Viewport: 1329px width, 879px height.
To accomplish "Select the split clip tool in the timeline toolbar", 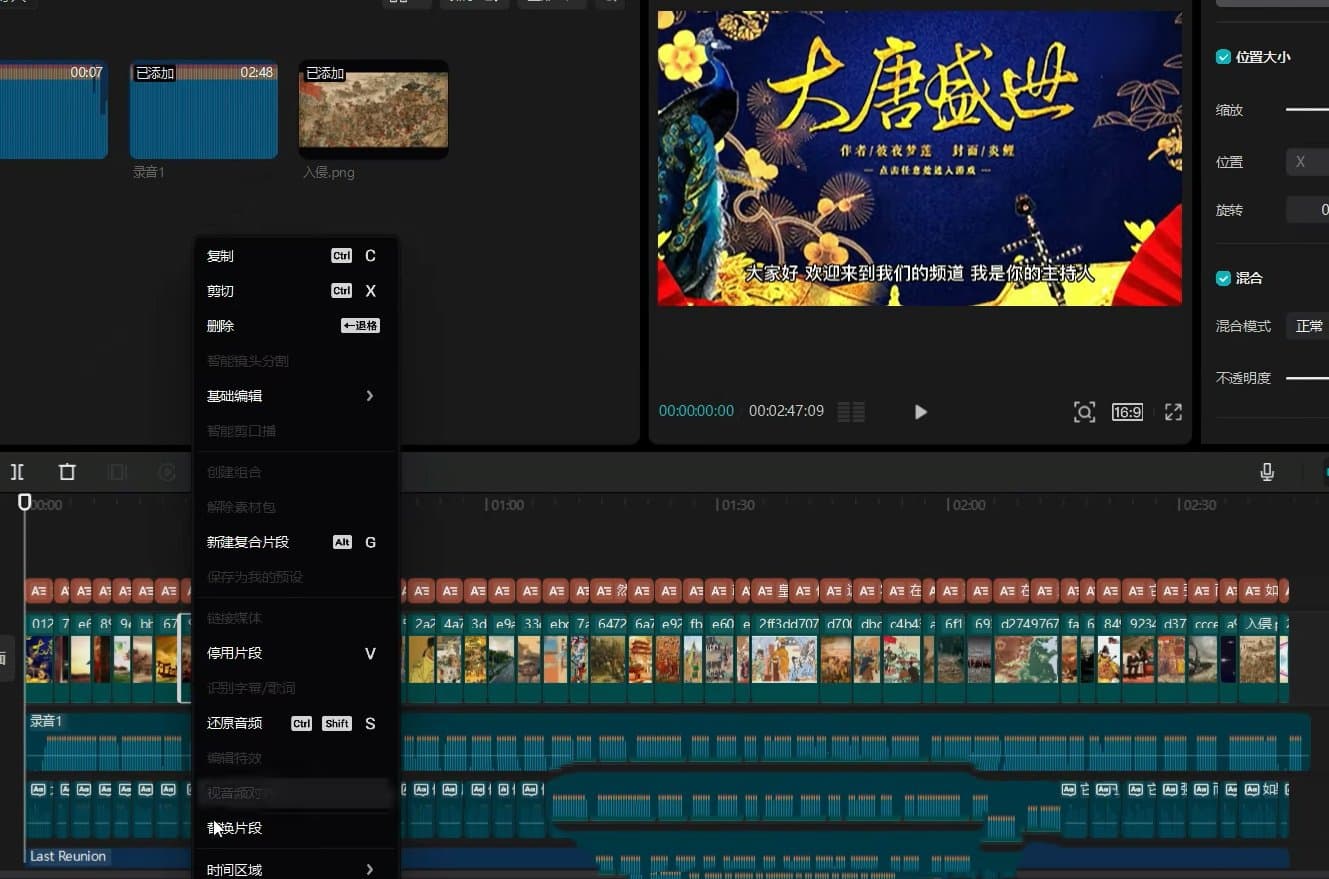I will pyautogui.click(x=17, y=471).
